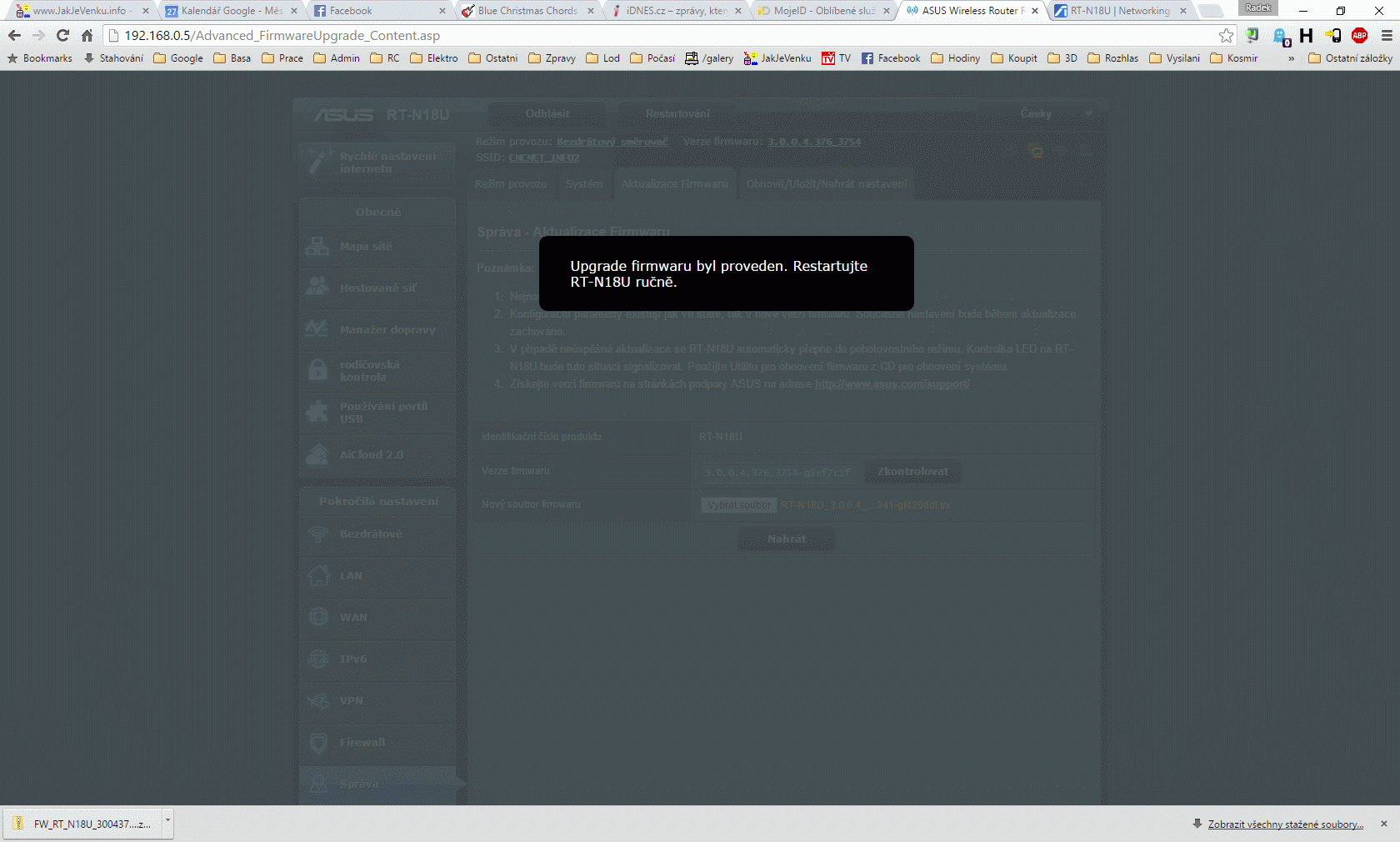Viewport: 1400px width, 842px height.
Task: Click Zkontrolovat firmware version button
Action: pos(912,472)
